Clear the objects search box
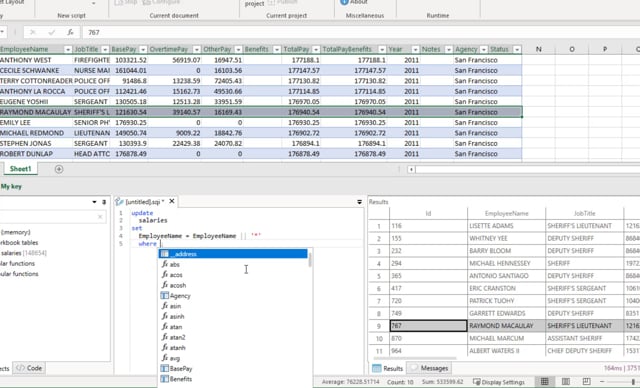This screenshot has width=640, height=388. point(100,217)
